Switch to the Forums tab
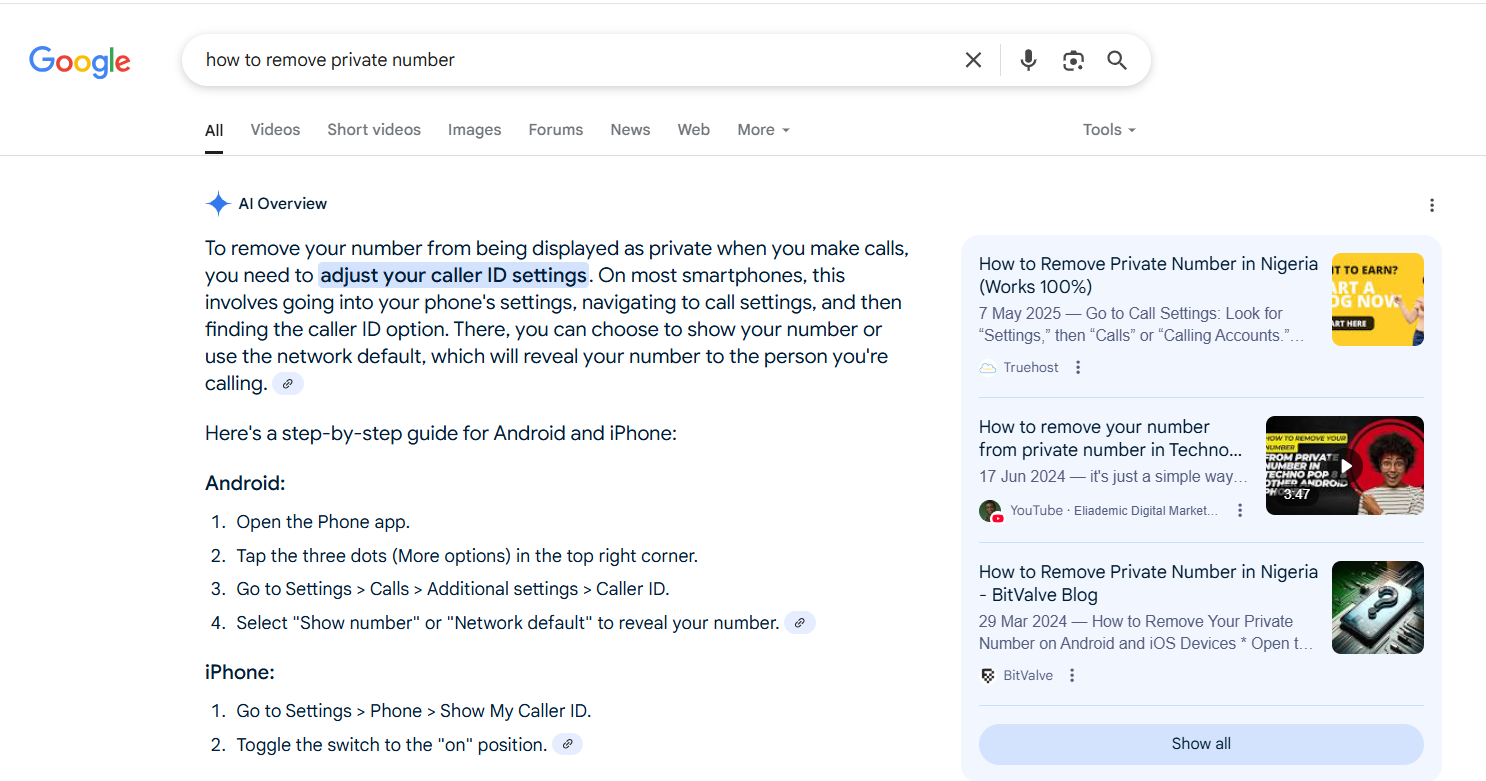 tap(555, 129)
